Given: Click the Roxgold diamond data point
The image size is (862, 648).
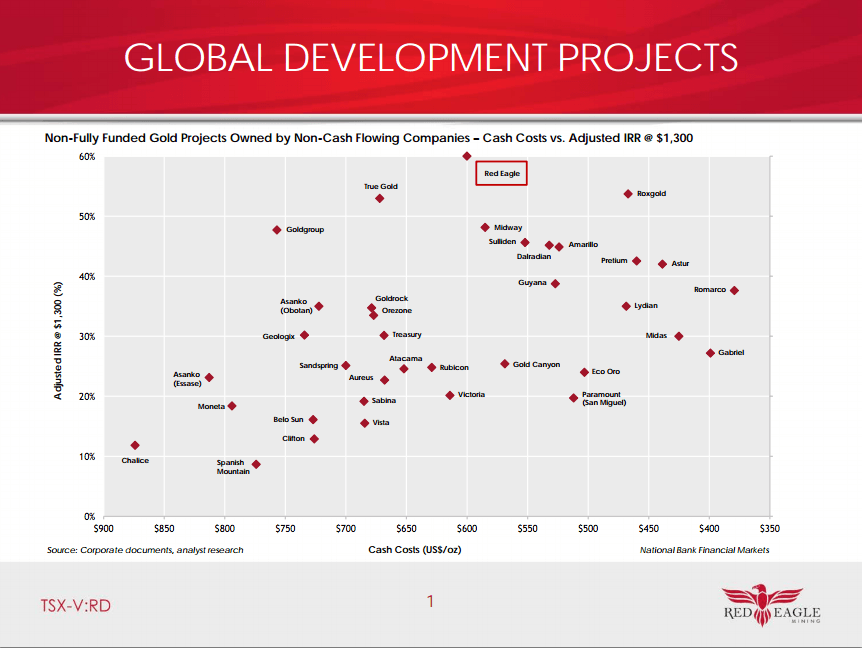Looking at the screenshot, I should (628, 194).
